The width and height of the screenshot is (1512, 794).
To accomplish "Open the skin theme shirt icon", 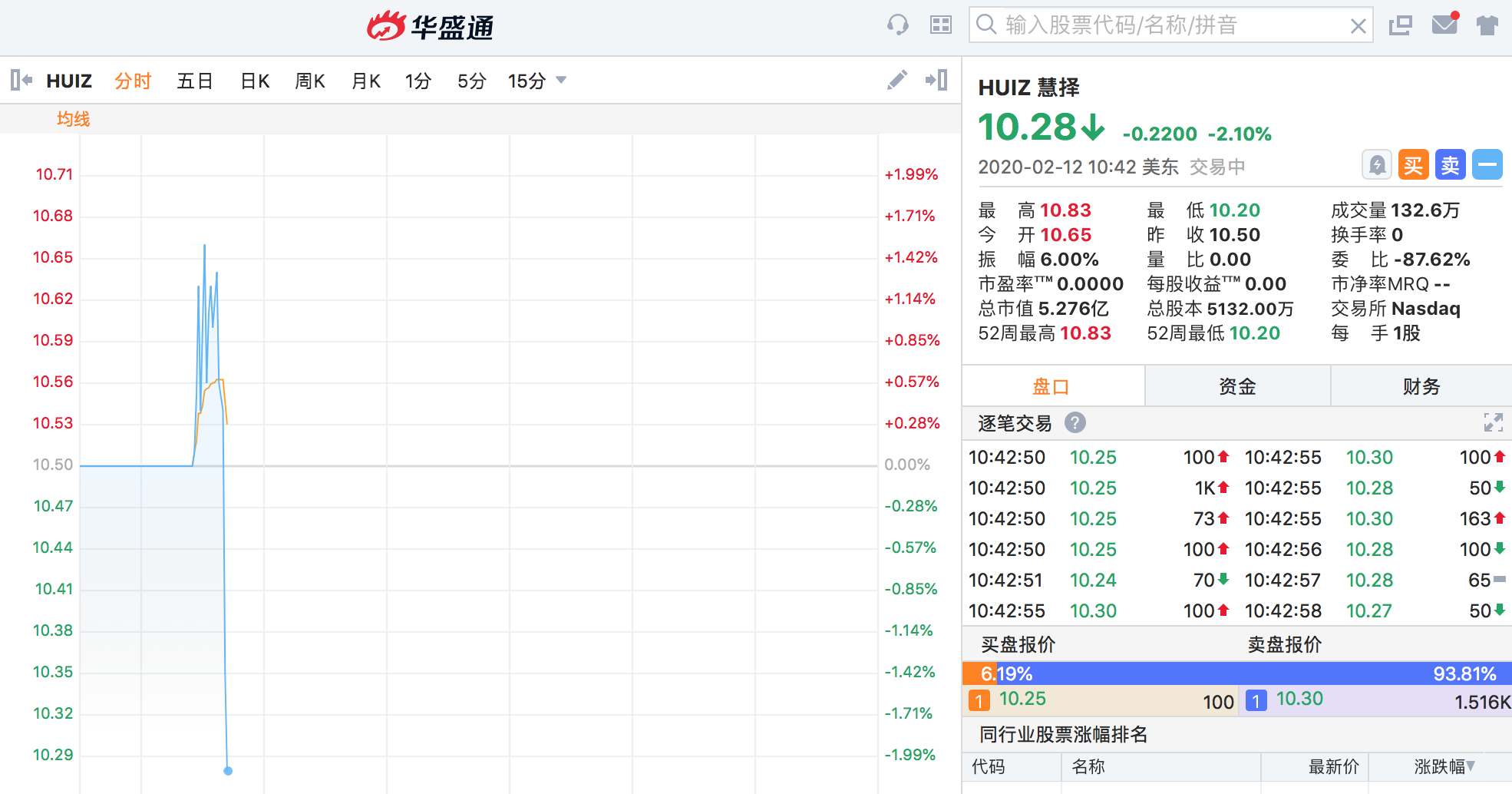I will click(1487, 25).
